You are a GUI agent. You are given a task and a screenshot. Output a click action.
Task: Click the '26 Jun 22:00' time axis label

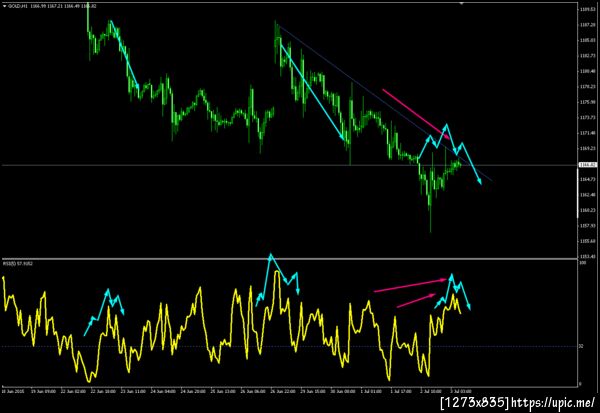(282, 392)
